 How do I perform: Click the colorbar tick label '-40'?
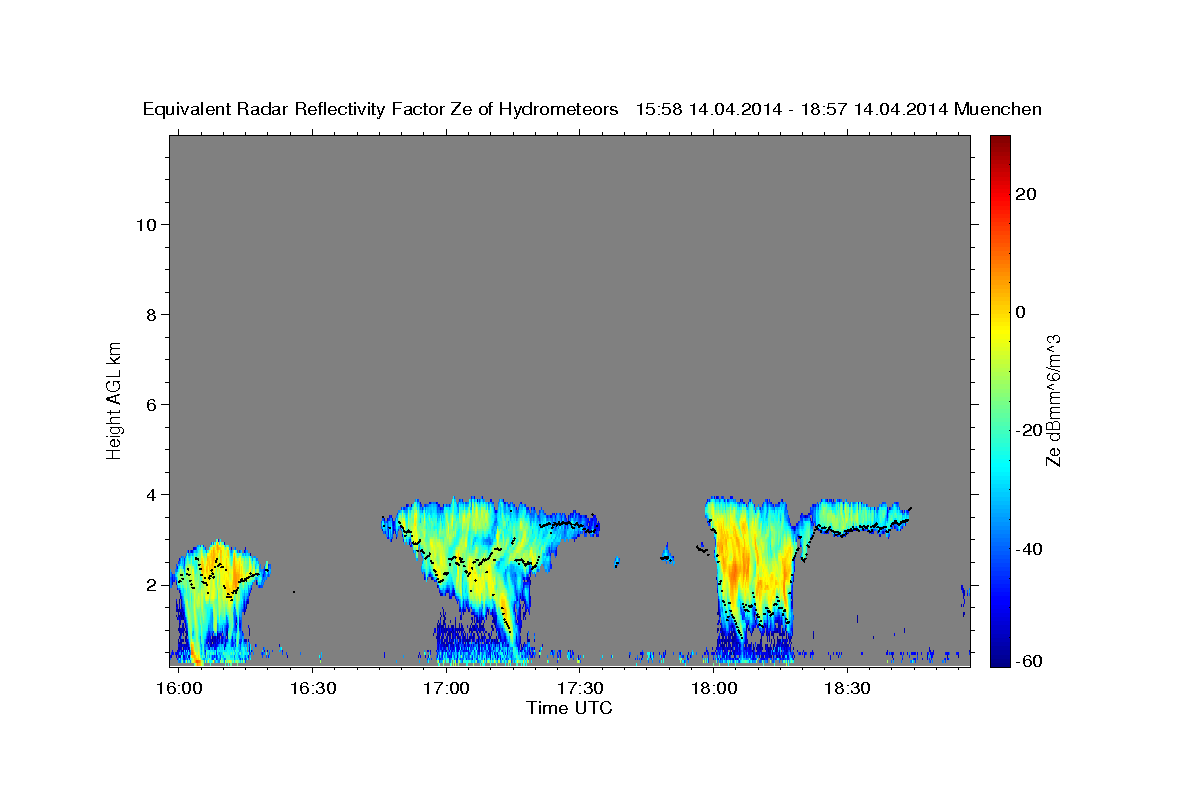(1028, 548)
